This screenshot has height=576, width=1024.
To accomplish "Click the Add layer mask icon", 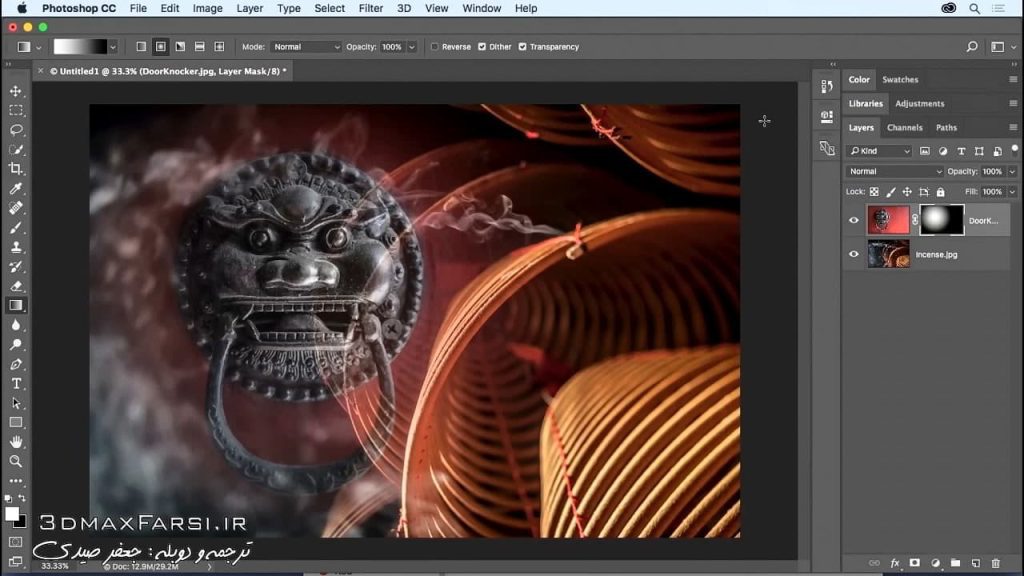I will 914,563.
